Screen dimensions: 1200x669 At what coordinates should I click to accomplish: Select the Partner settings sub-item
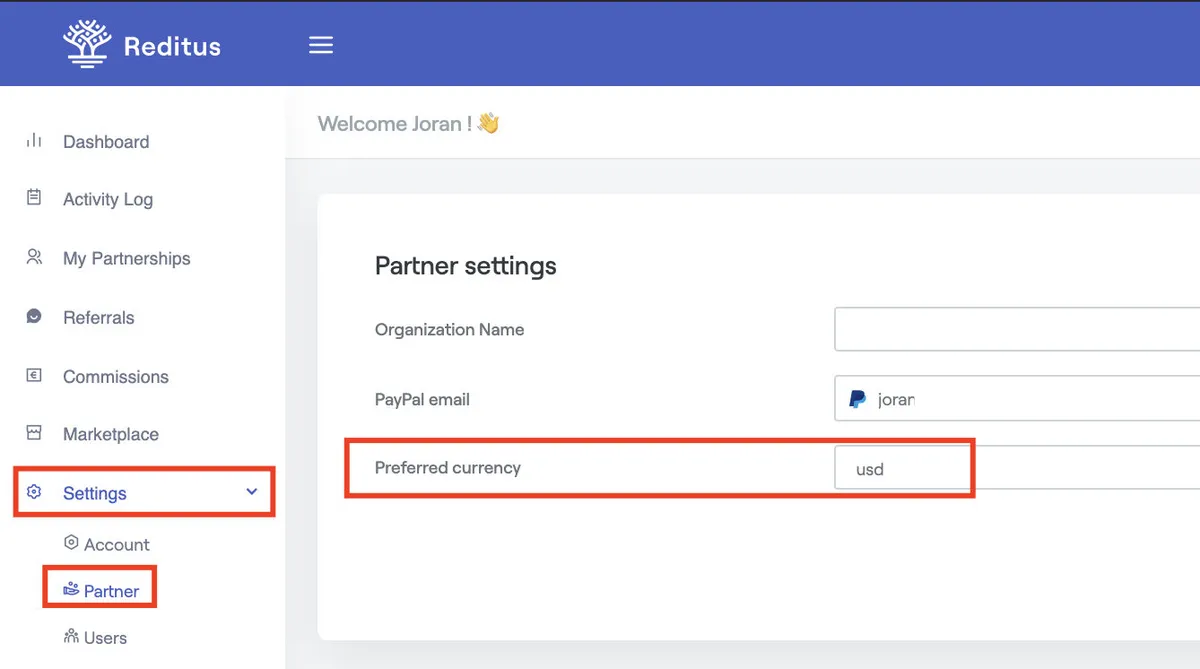pos(111,591)
